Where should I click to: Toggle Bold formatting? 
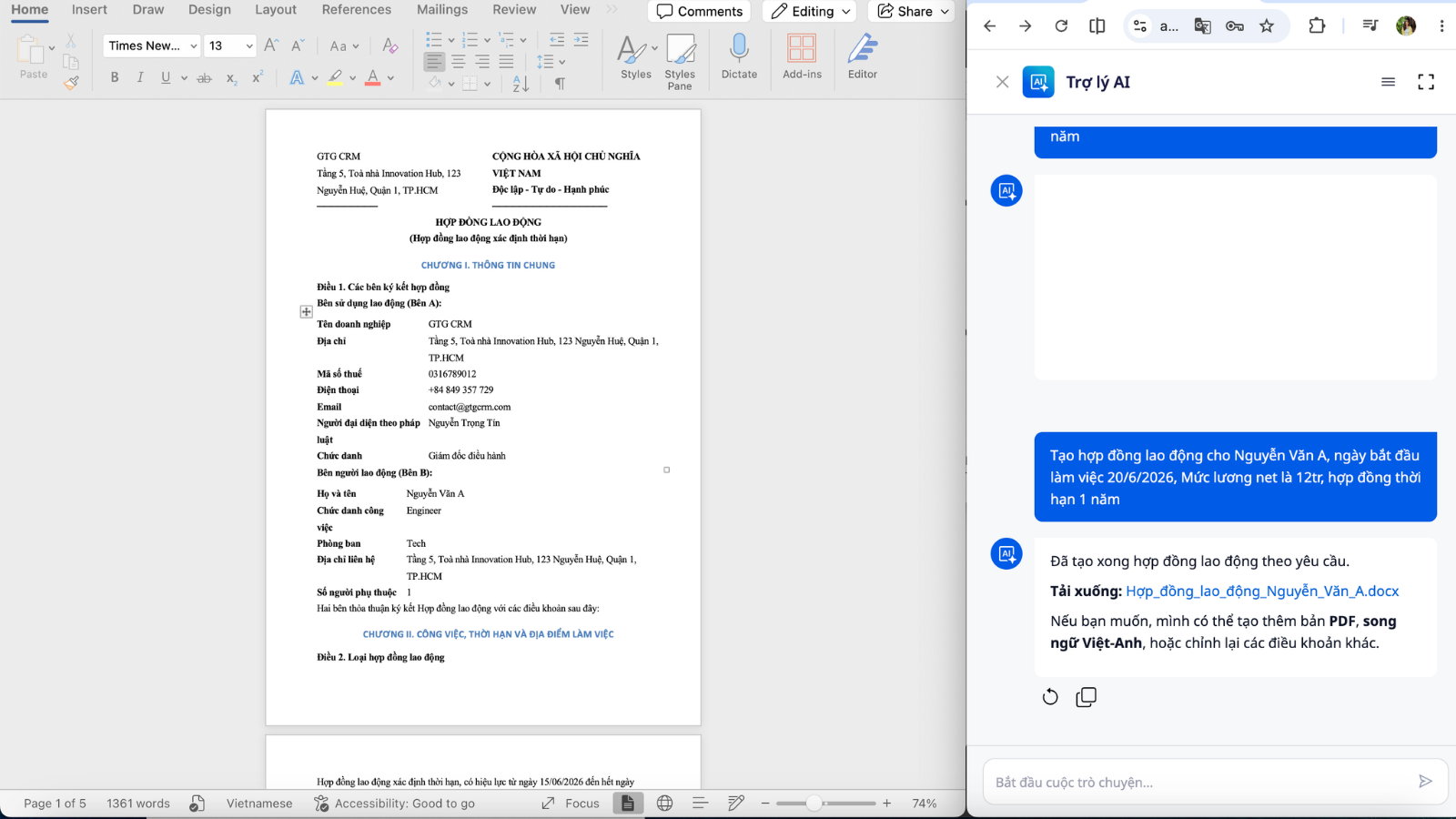click(115, 78)
